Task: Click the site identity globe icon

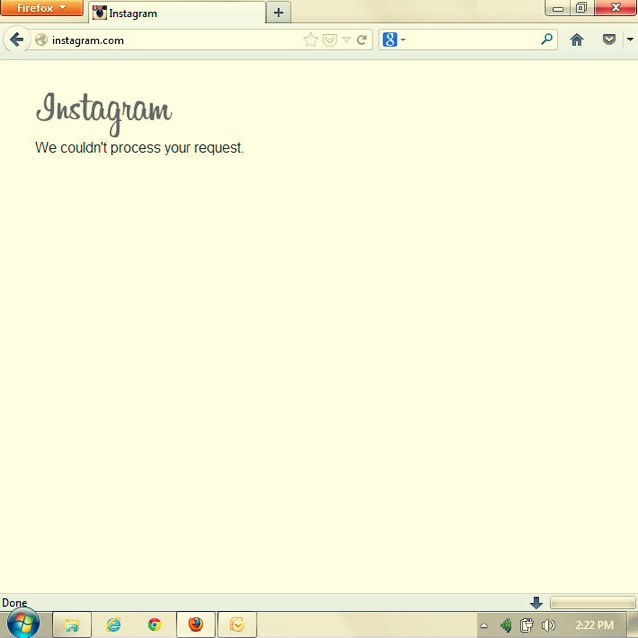Action: point(42,40)
